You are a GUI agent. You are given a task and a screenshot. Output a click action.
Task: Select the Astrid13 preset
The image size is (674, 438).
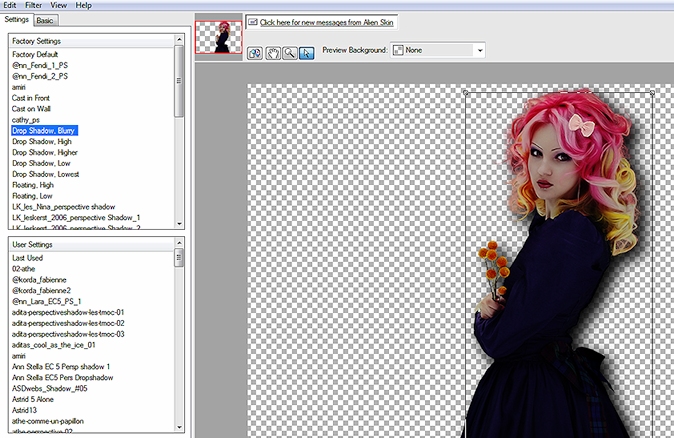coord(24,410)
